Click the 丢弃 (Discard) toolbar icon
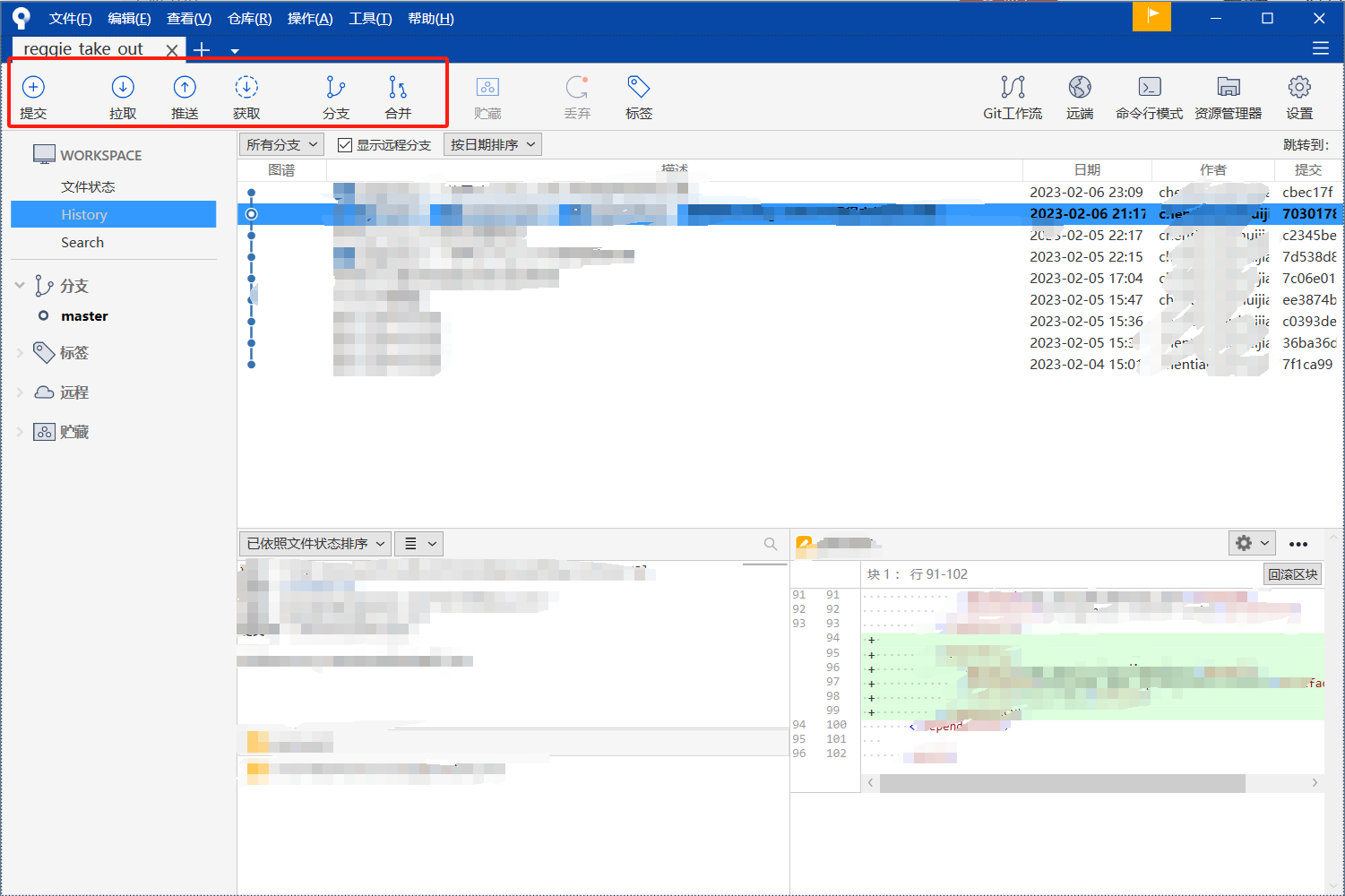 click(577, 87)
